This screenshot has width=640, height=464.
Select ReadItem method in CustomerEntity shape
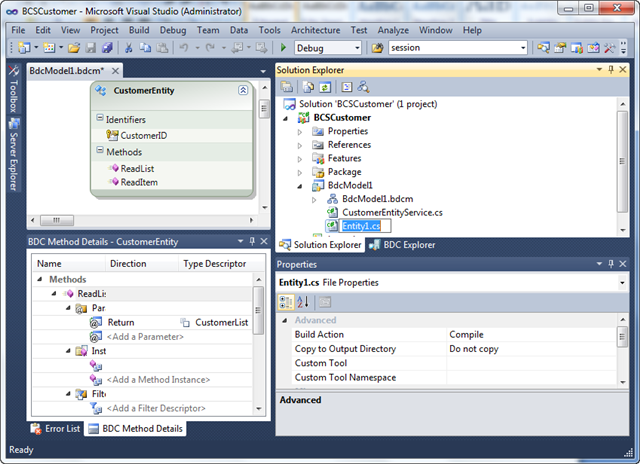point(139,182)
